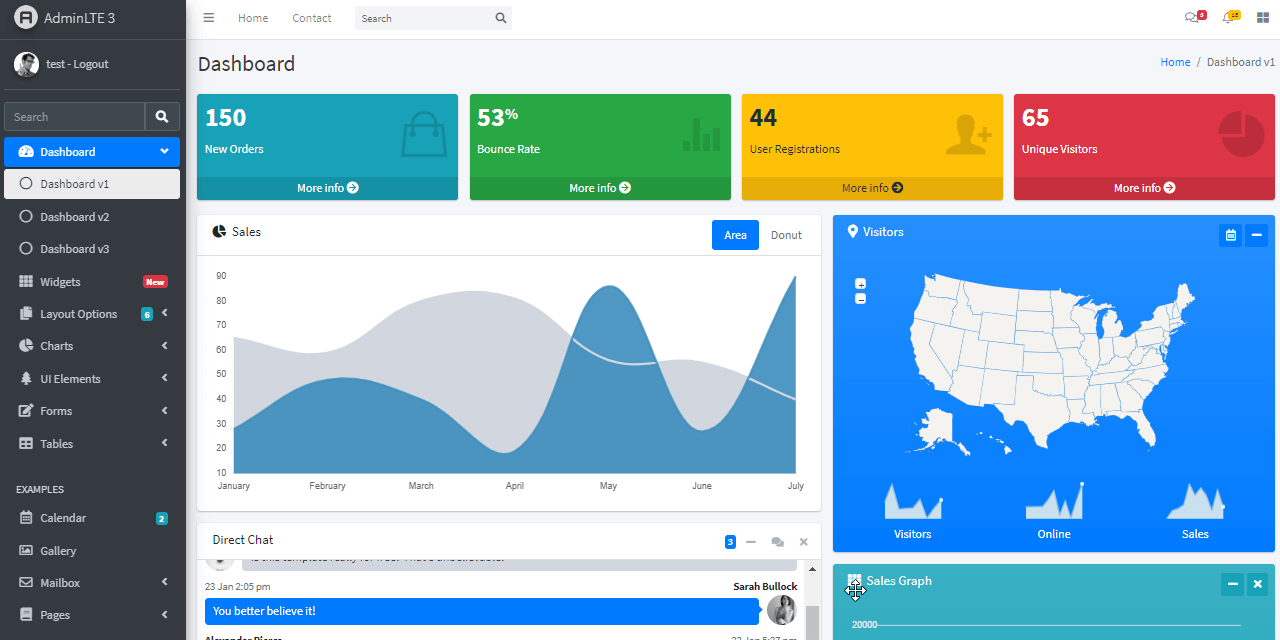
Task: Open the Contact menu item
Action: coord(311,17)
